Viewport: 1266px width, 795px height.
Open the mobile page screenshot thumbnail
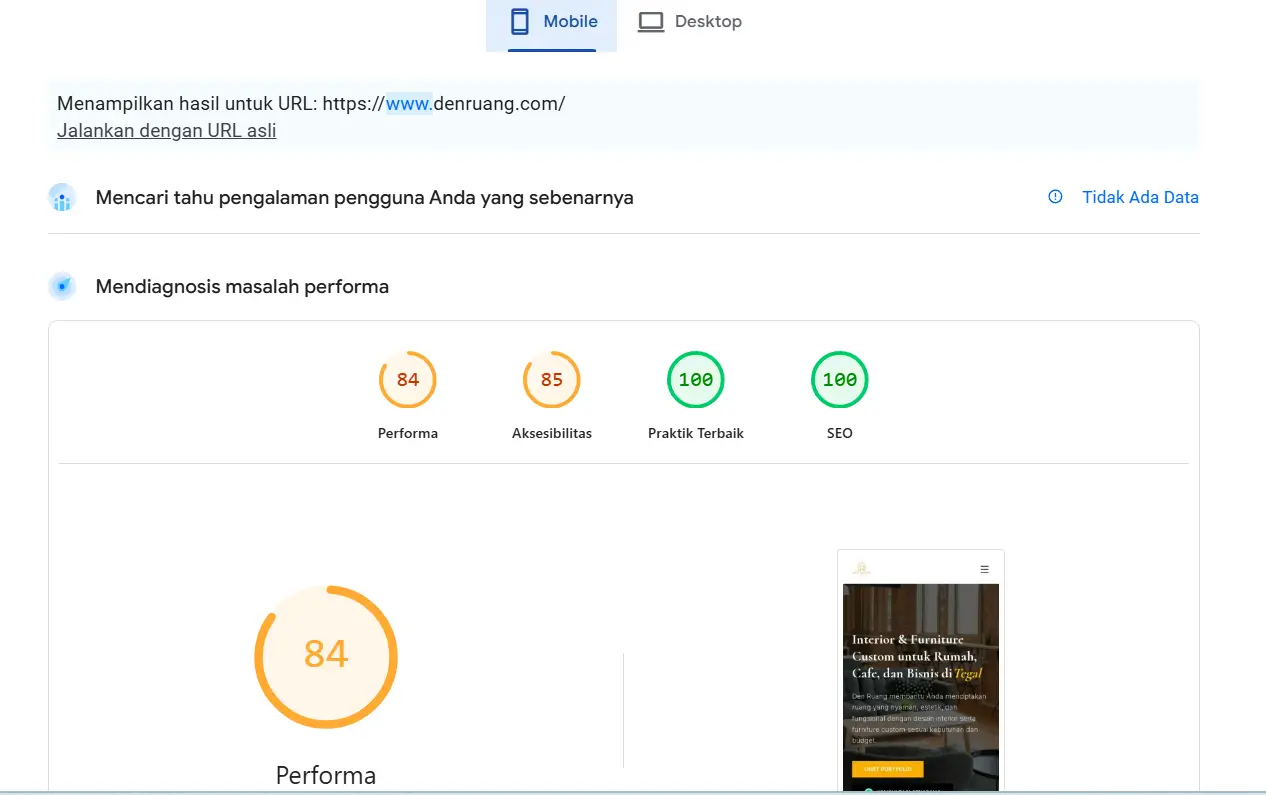[921, 671]
